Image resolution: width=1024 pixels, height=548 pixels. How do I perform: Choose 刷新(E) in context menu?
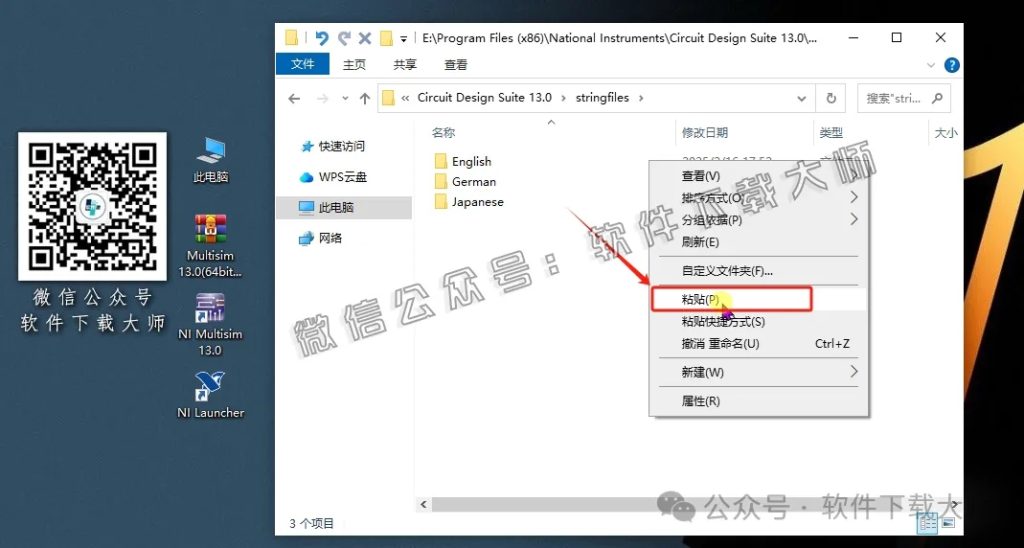(758, 242)
